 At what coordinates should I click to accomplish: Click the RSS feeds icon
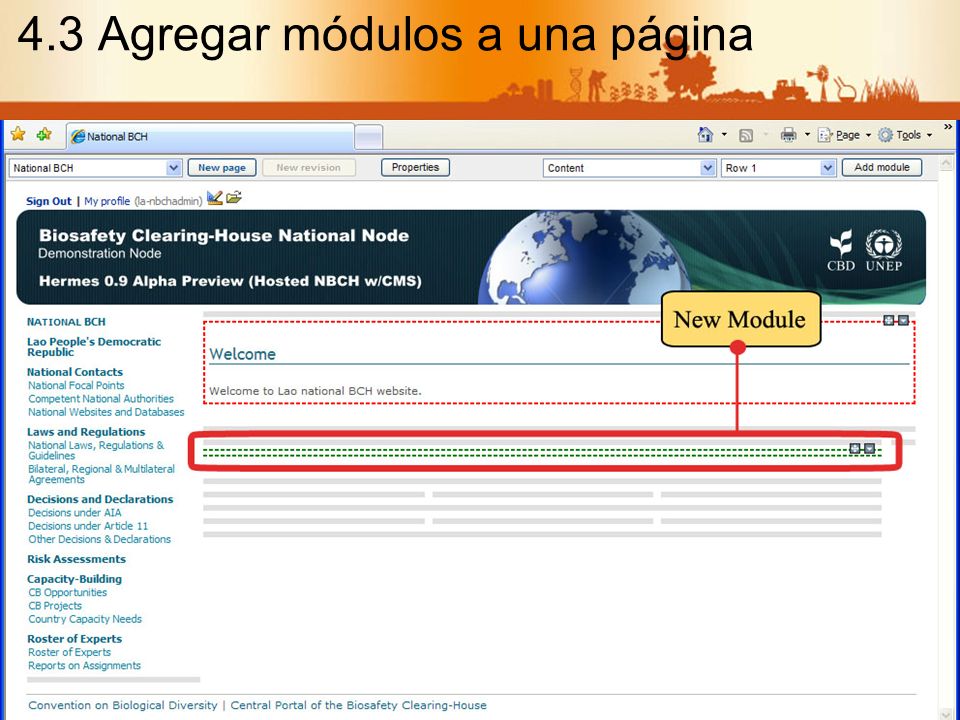[746, 135]
